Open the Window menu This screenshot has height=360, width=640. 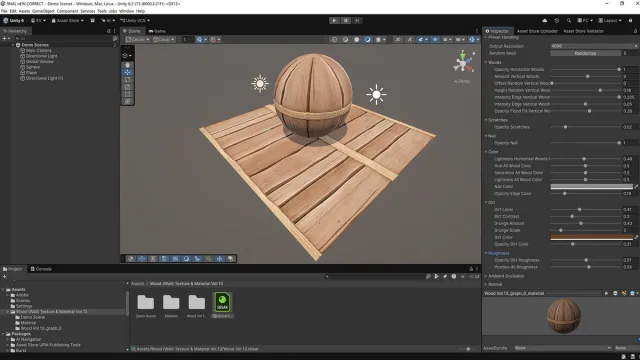(126, 11)
